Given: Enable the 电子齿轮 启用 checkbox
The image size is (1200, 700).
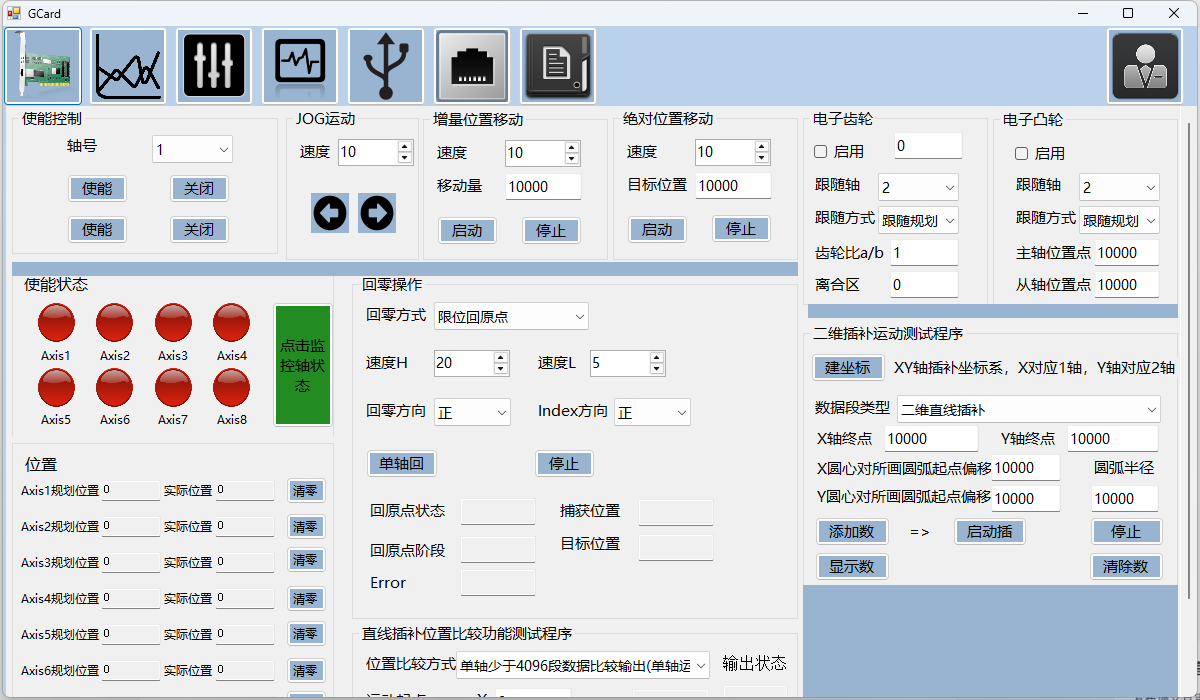Looking at the screenshot, I should point(818,151).
